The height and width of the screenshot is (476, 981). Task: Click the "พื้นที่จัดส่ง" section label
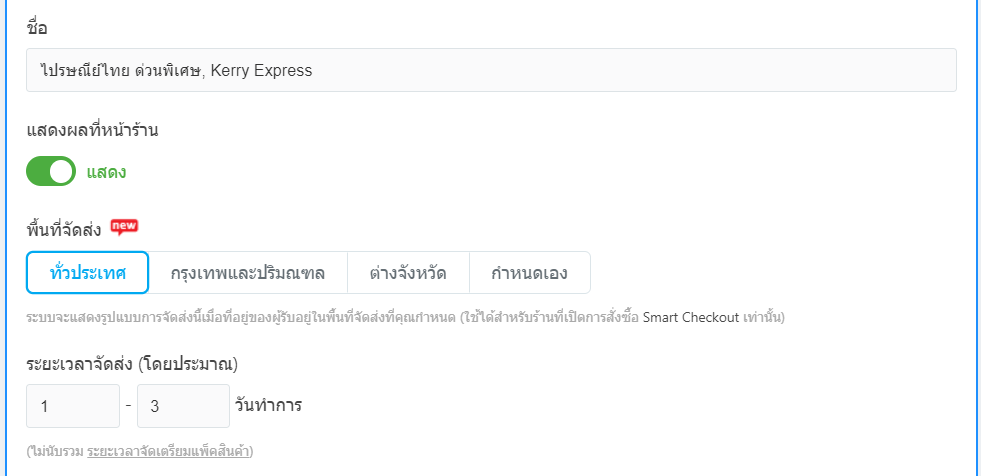coord(64,230)
